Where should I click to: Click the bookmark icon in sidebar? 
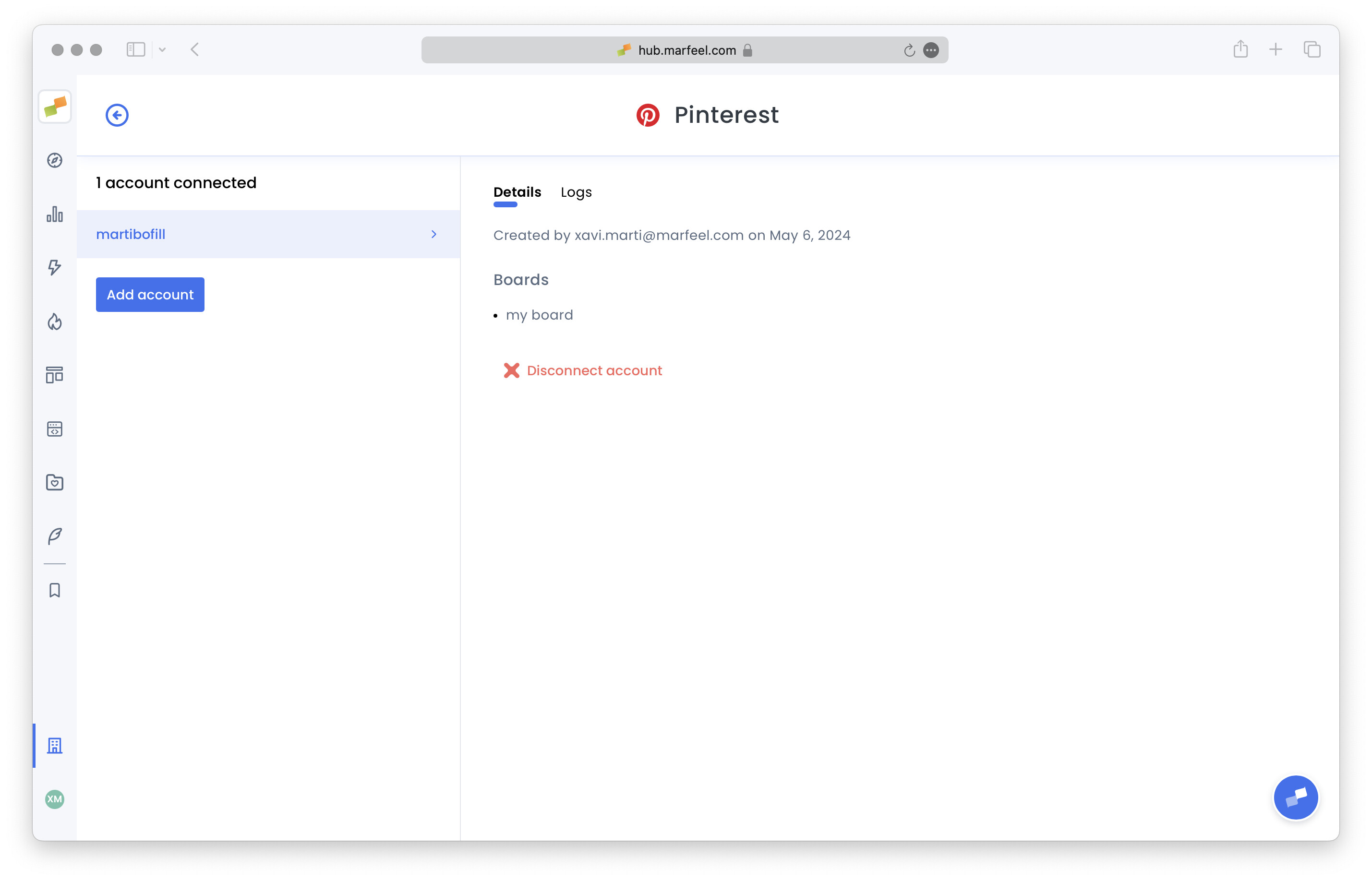pos(54,590)
